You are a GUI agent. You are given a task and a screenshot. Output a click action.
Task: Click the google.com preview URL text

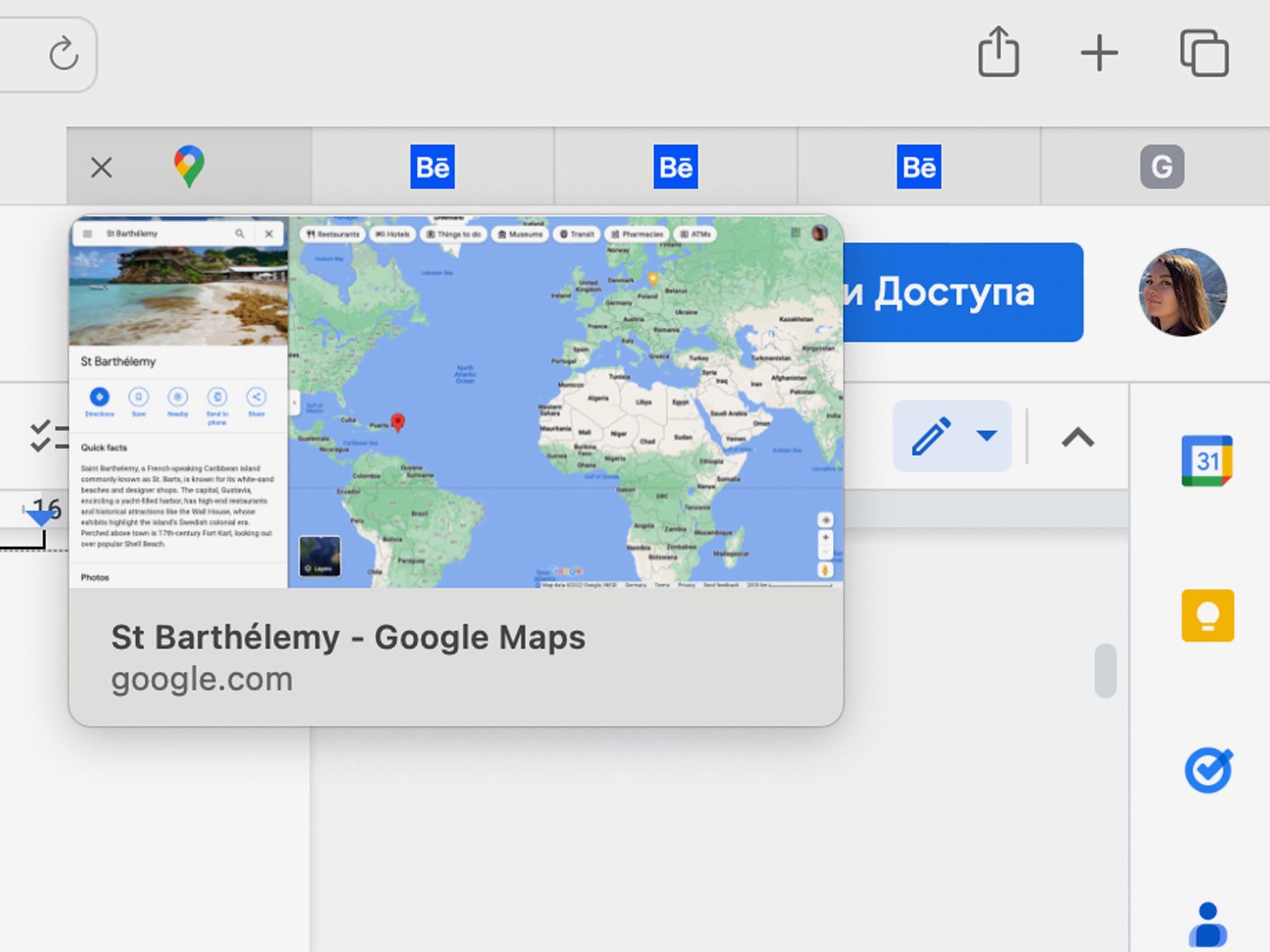point(202,680)
